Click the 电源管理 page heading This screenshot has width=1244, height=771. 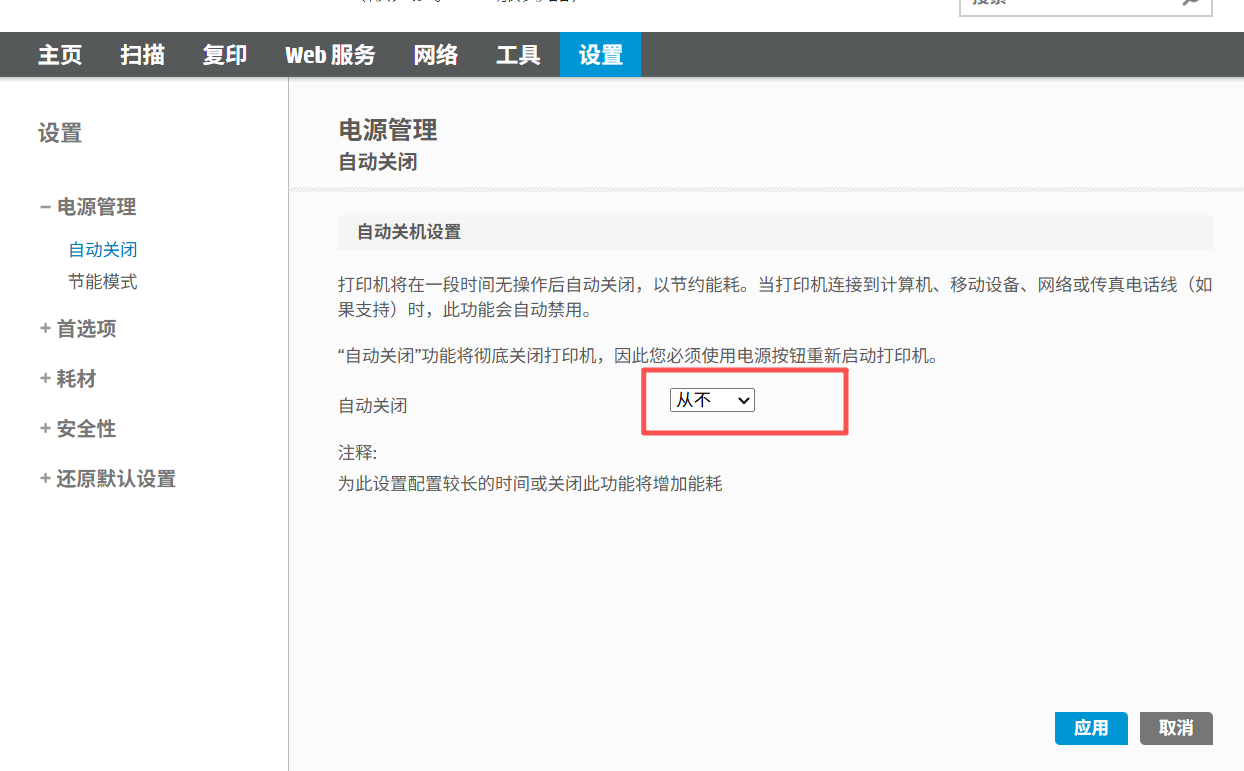point(388,130)
